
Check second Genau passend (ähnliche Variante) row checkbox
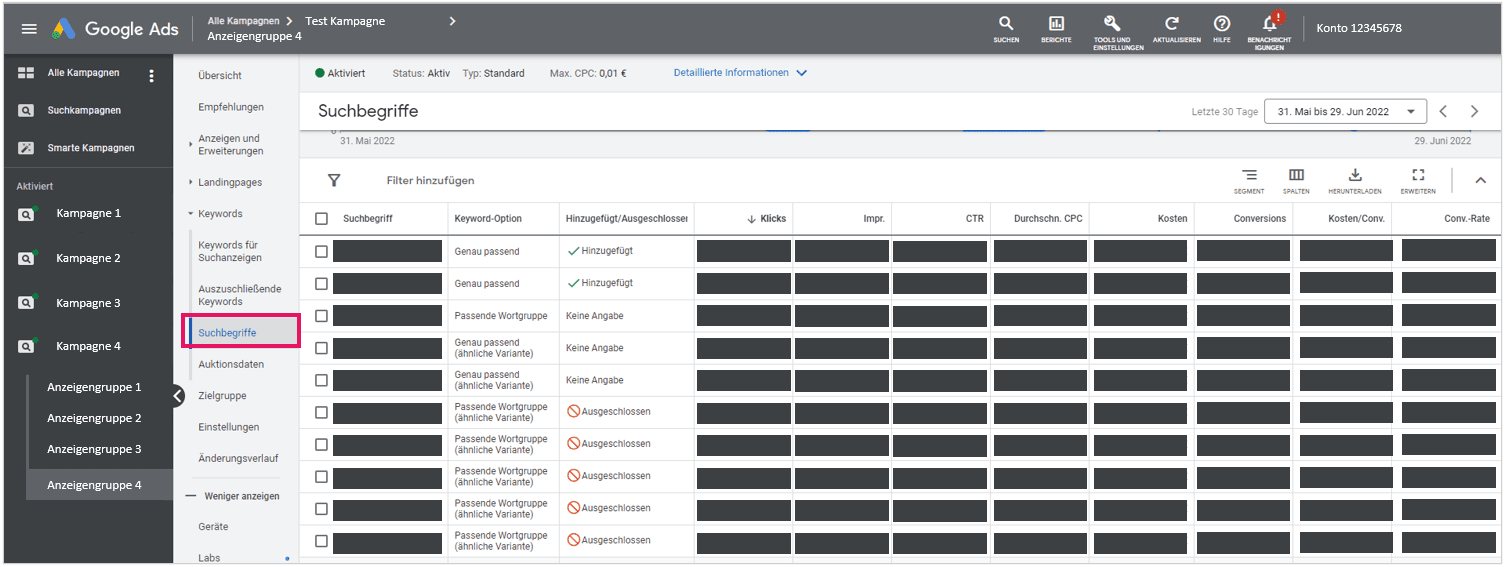(321, 380)
